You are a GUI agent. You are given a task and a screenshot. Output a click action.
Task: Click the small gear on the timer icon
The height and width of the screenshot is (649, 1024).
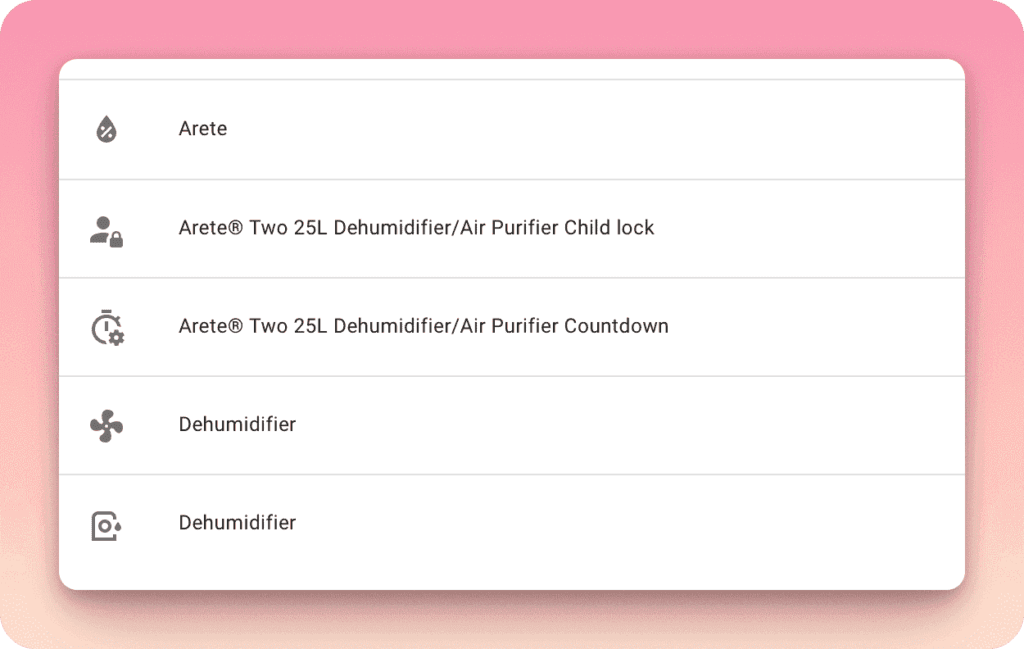coord(117,338)
